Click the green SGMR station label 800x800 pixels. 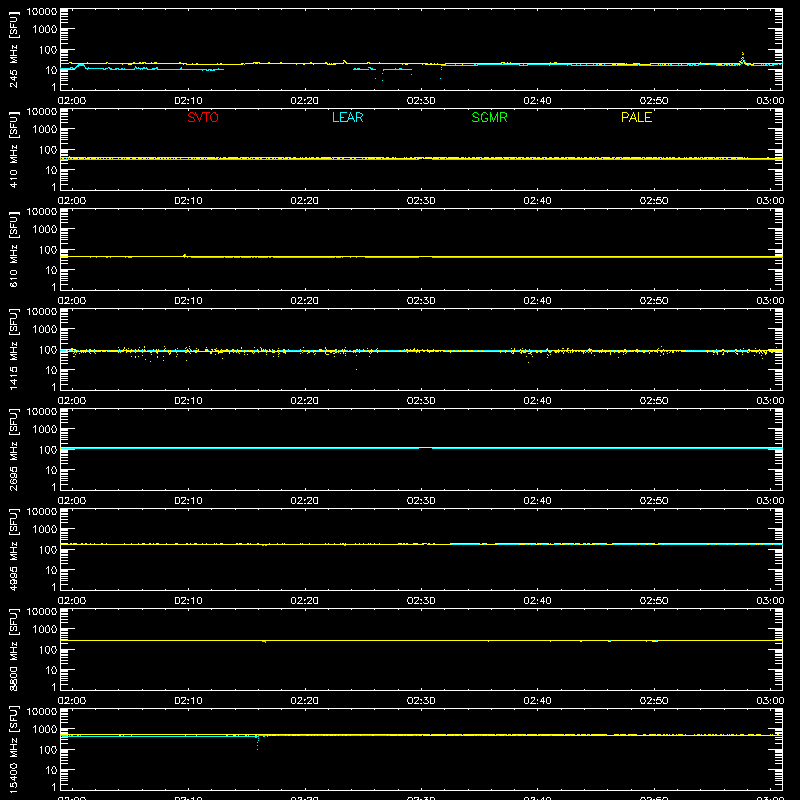489,117
